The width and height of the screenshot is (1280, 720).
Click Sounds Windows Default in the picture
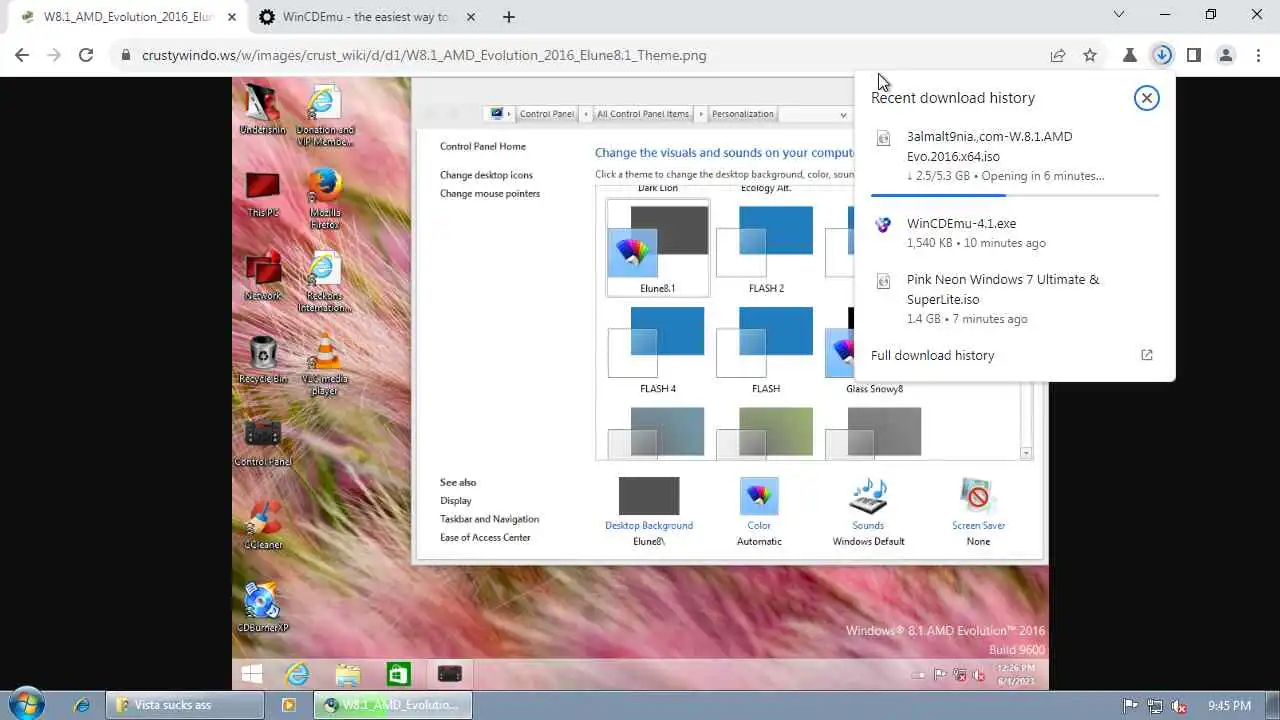868,511
